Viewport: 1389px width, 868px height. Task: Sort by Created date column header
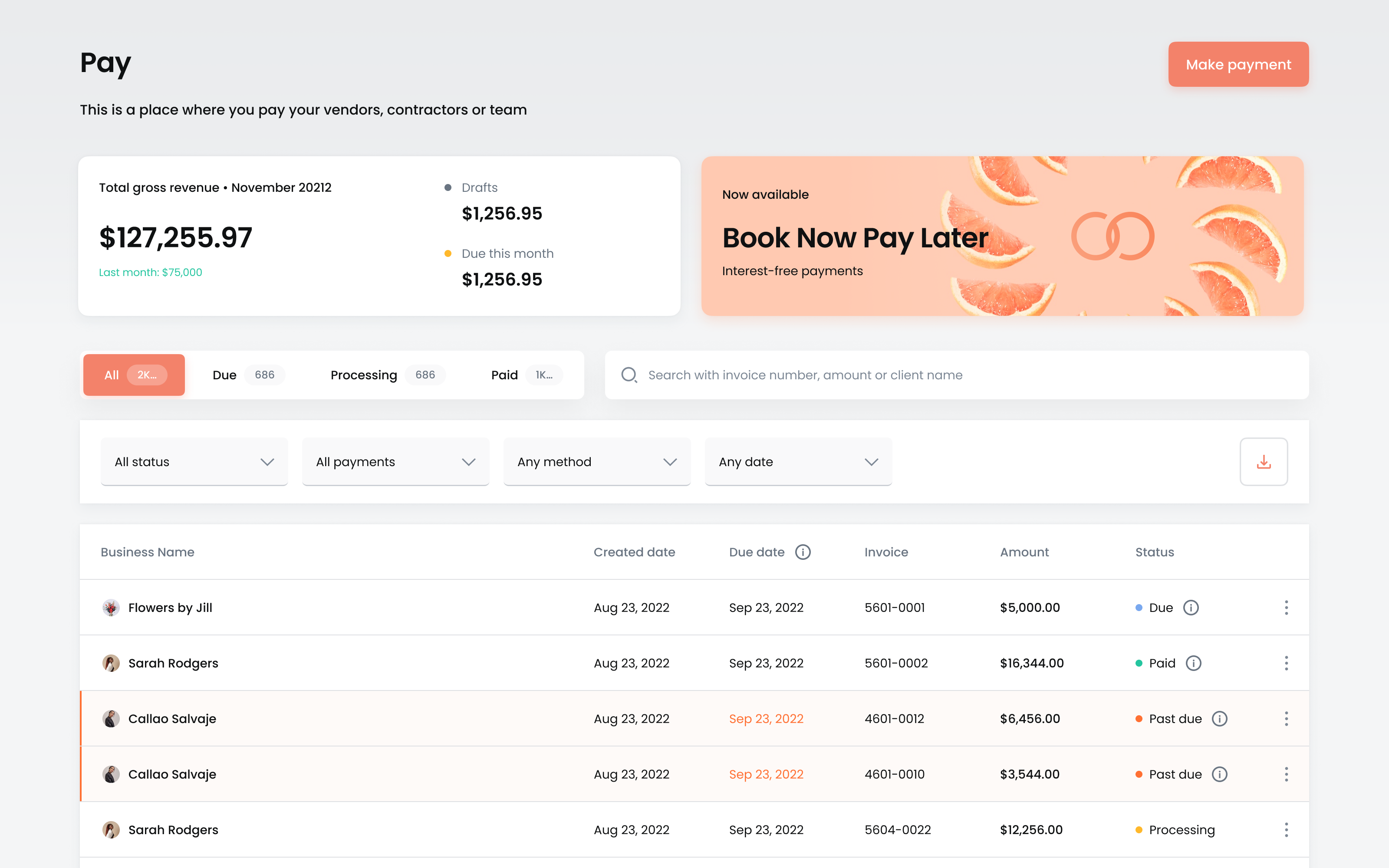(x=634, y=552)
